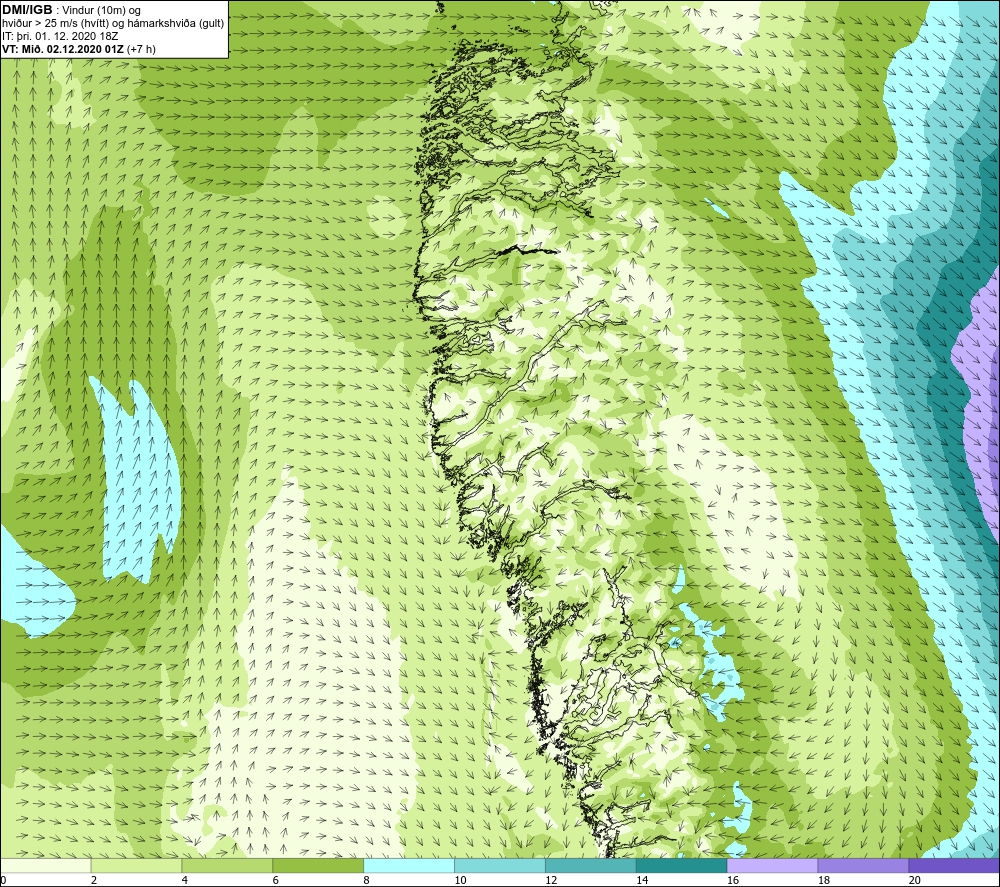1000x887 pixels.
Task: Click the 16–18 m/s light purple swatch
Action: tap(772, 865)
